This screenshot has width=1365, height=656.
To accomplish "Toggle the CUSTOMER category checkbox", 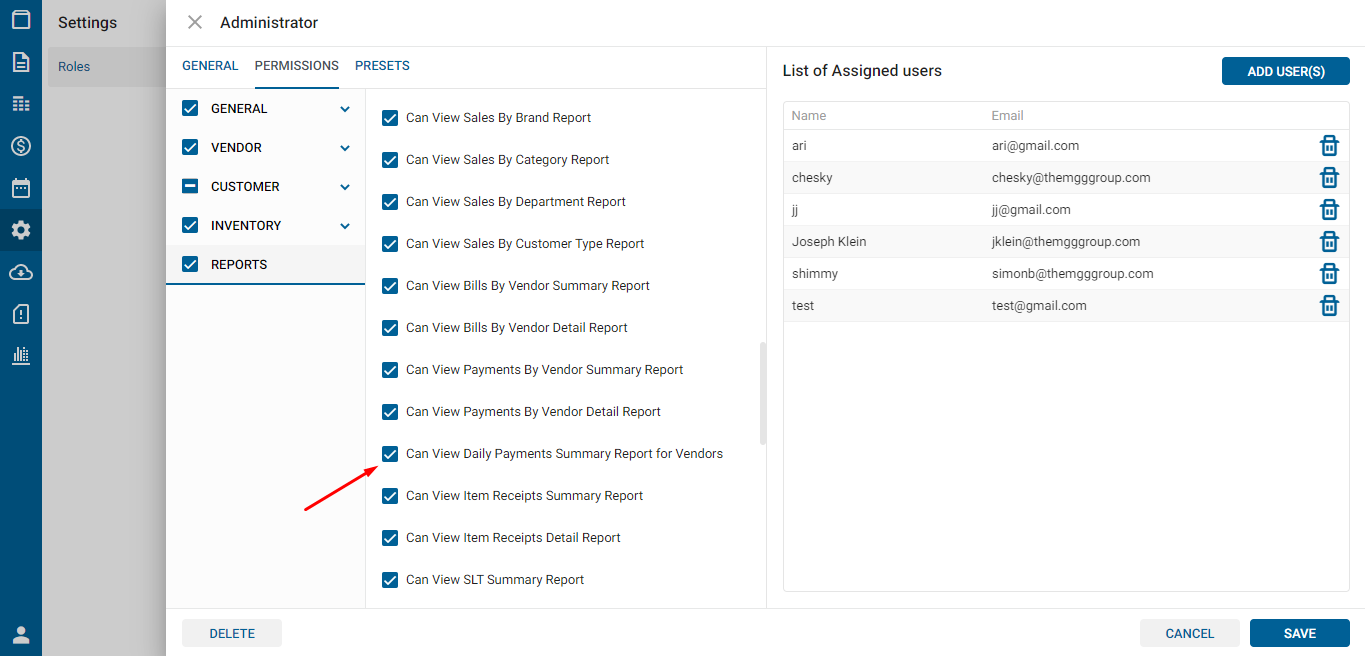I will pos(190,187).
